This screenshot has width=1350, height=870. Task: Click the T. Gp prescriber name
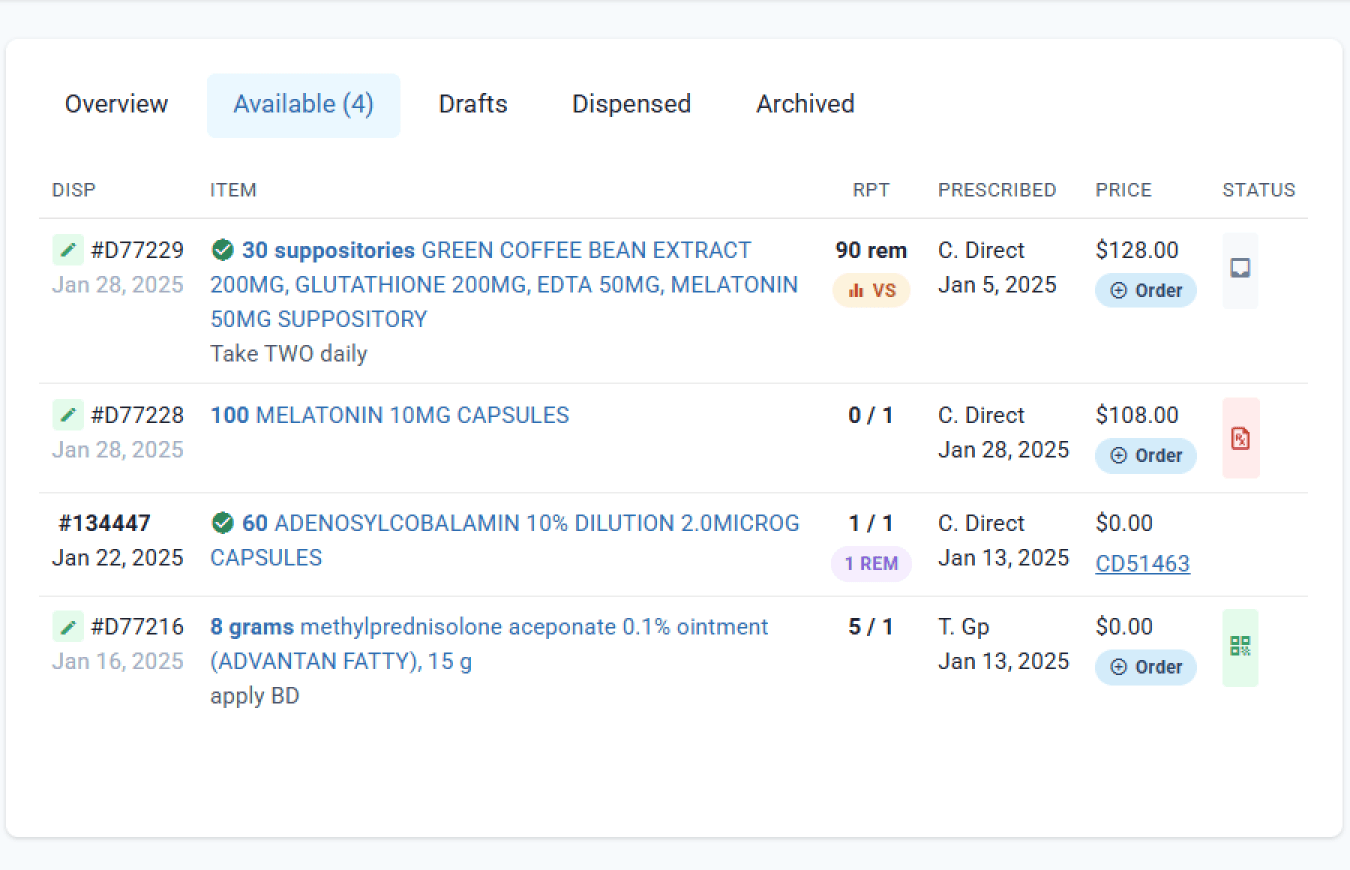tap(964, 627)
